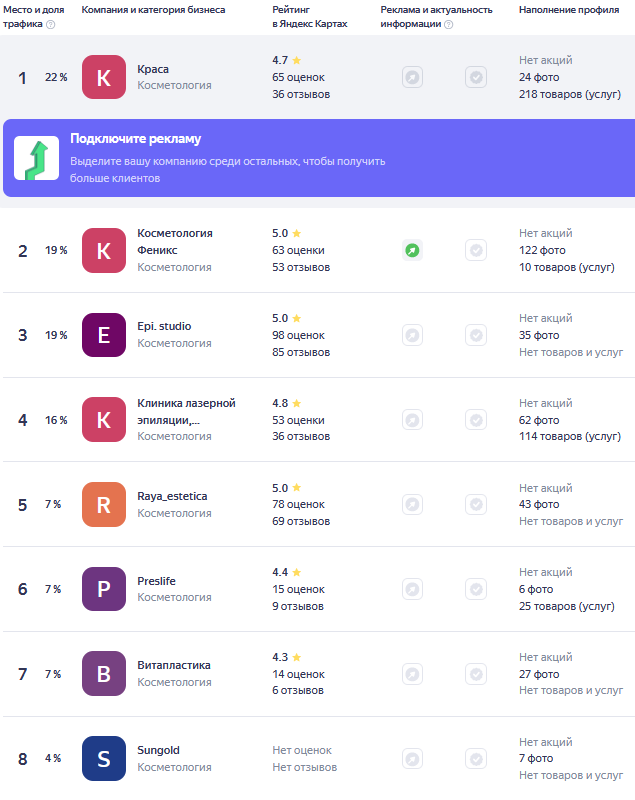Click the purple "E" avatar of Epi. studio
635x800 pixels.
(x=104, y=335)
